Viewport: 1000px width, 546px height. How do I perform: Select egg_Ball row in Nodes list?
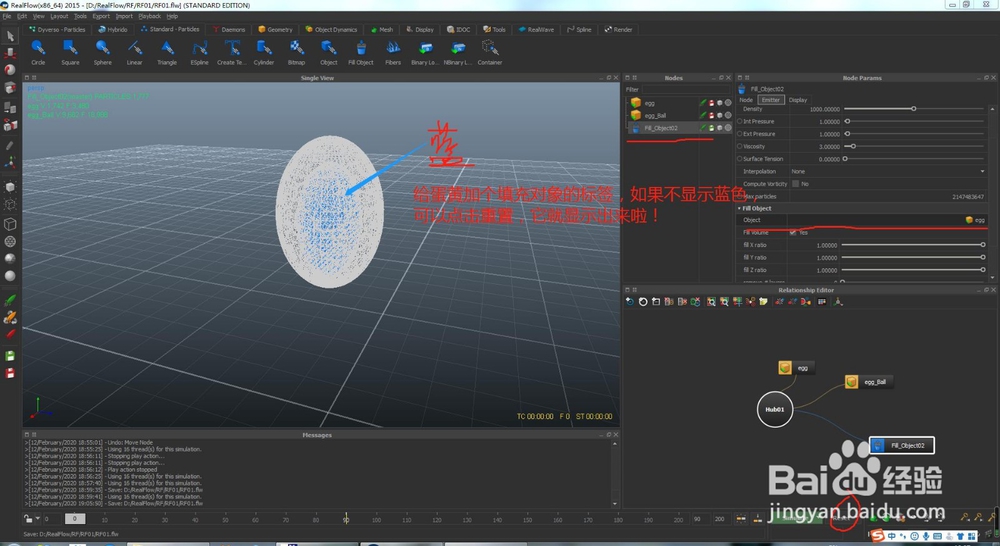(x=679, y=115)
